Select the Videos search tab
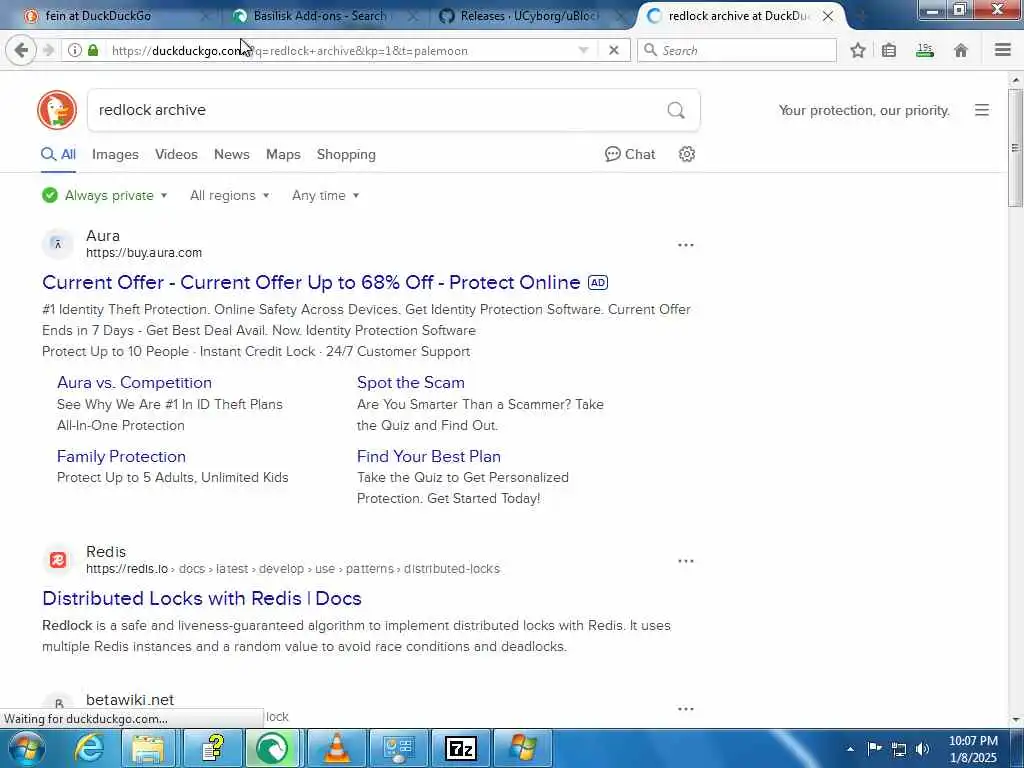The width and height of the screenshot is (1024, 768). pos(176,154)
